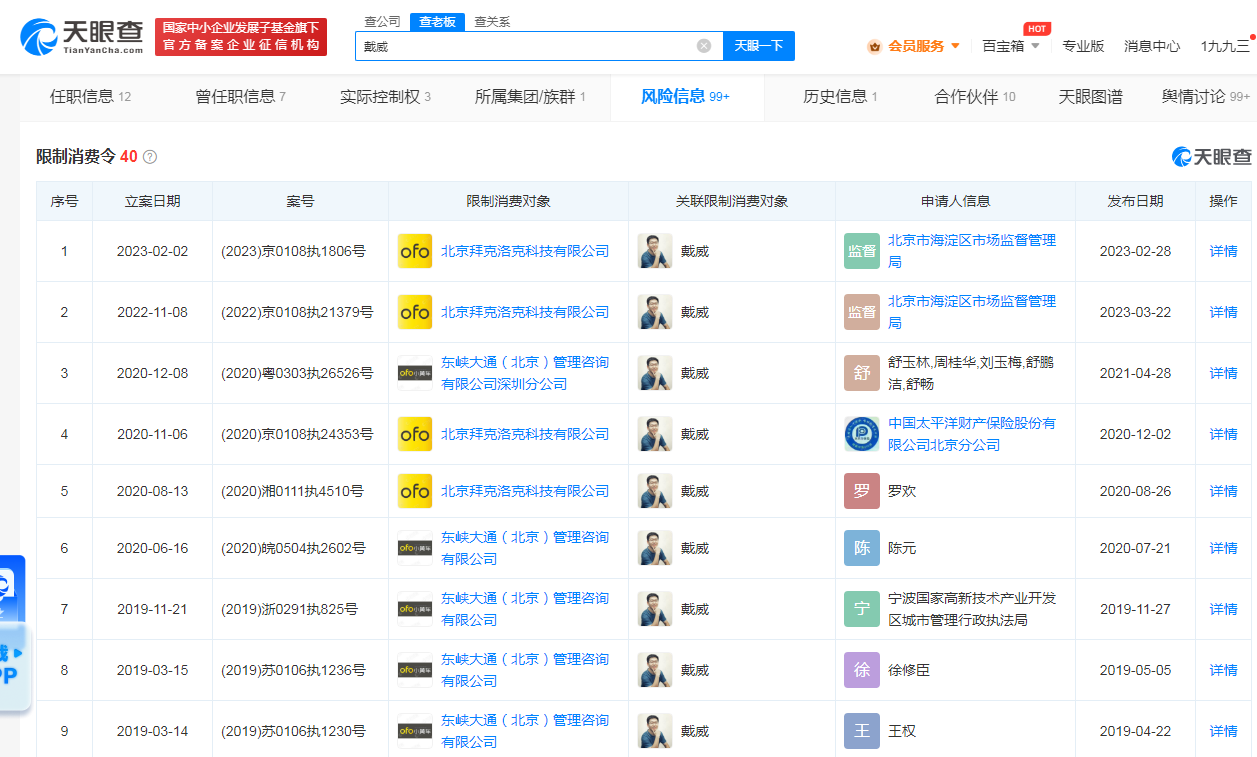Open 详情 for case (2023)京0108执1806号

tap(1224, 251)
